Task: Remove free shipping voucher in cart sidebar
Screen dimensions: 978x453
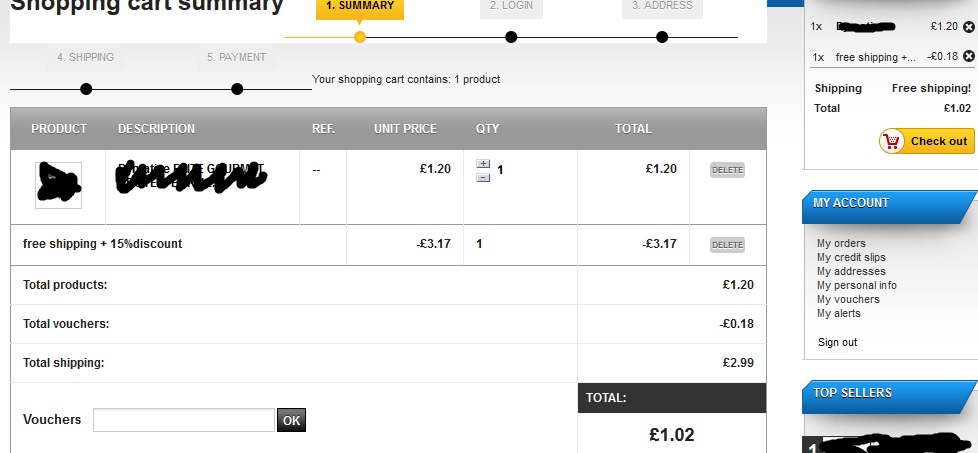Action: tap(968, 57)
